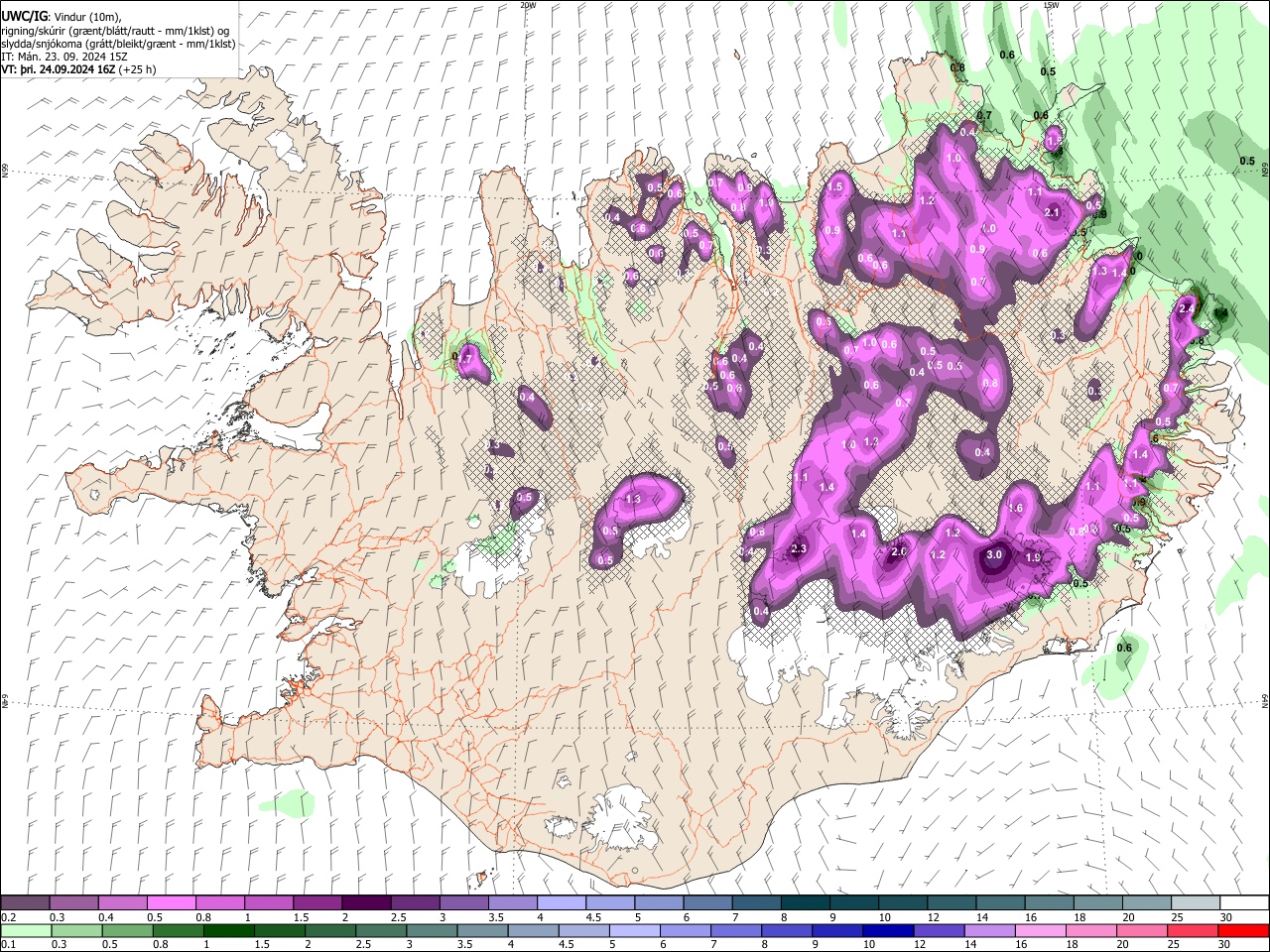Click the '1.6' snowfall value on the map
The height and width of the screenshot is (952, 1270).
click(1016, 508)
